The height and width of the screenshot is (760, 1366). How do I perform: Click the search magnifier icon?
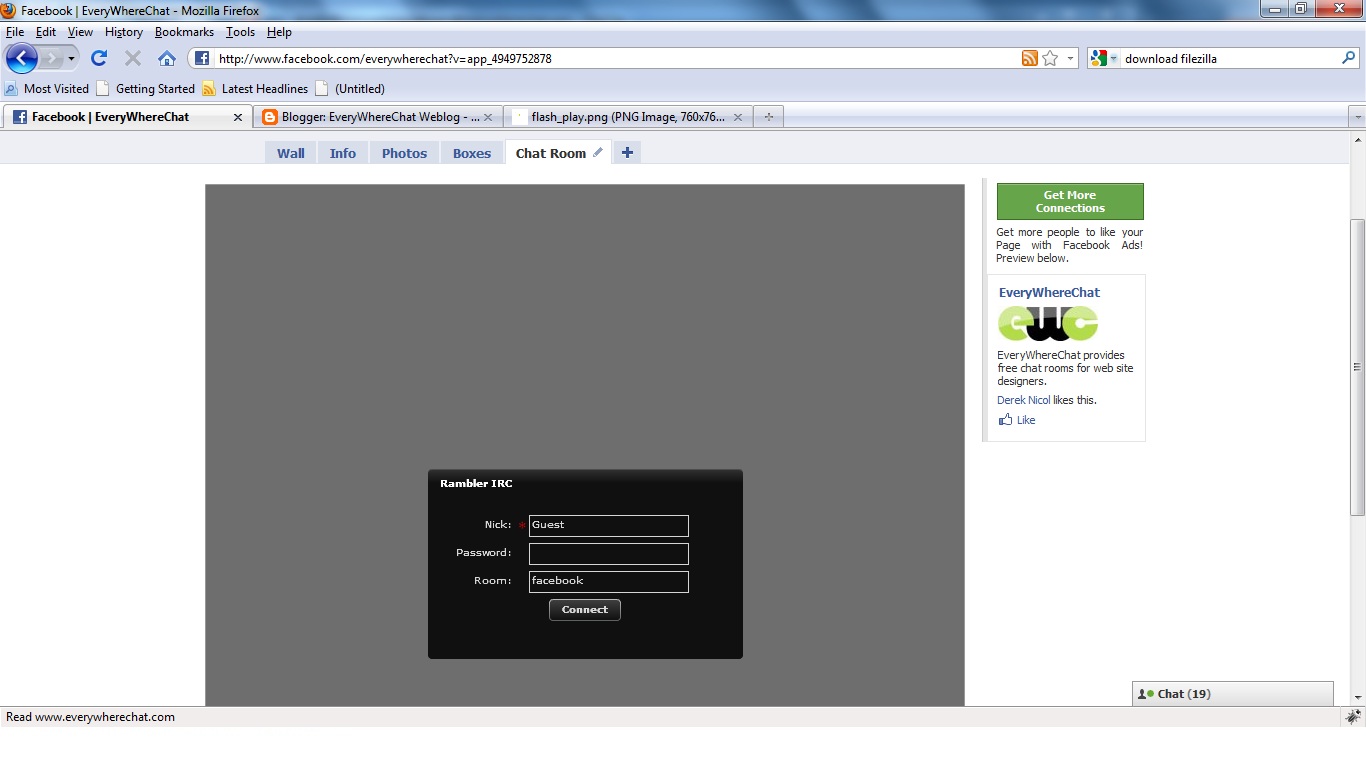point(1349,58)
